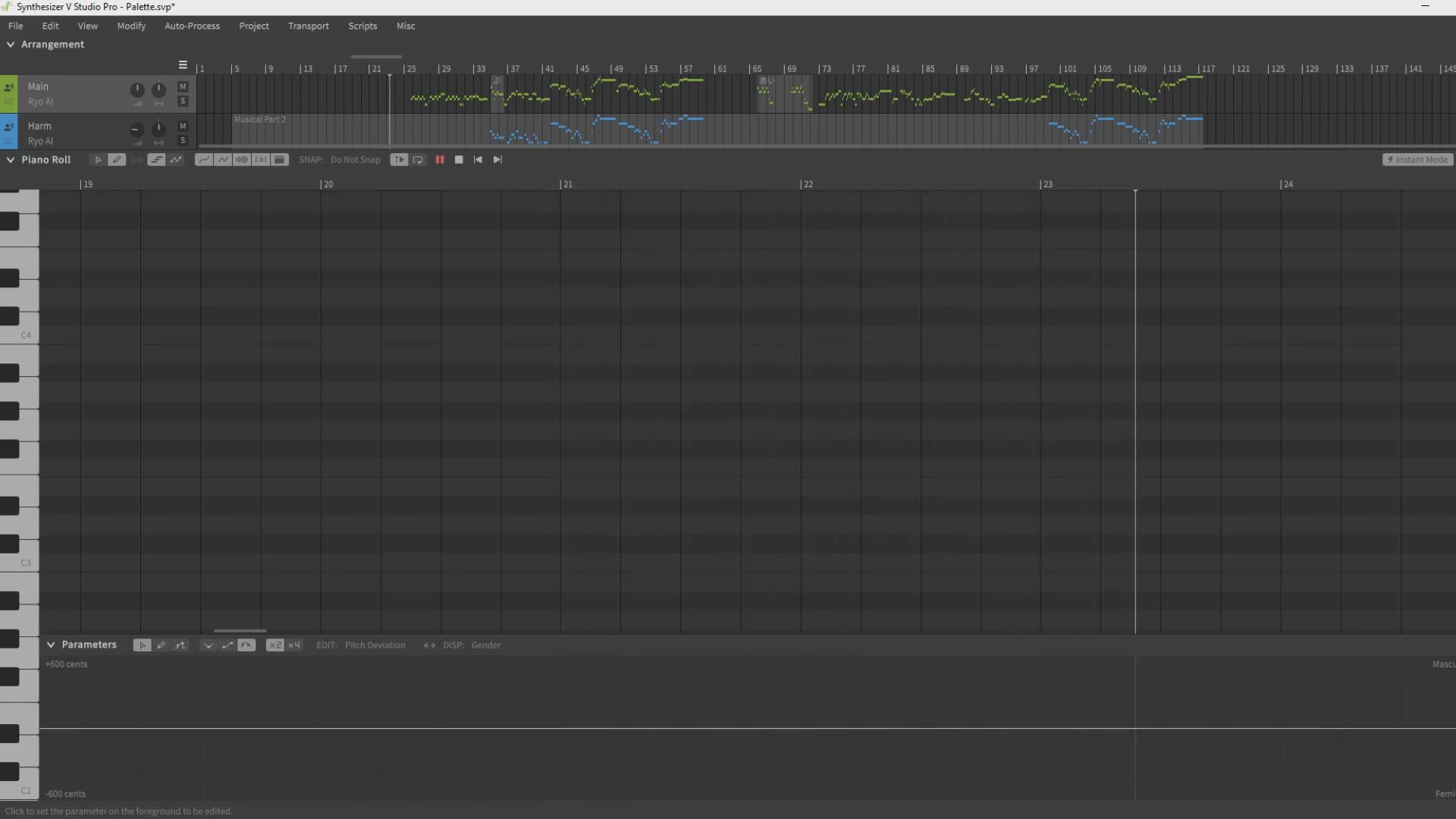Click the Instant Mode button
Image resolution: width=1456 pixels, height=819 pixels.
click(1417, 160)
